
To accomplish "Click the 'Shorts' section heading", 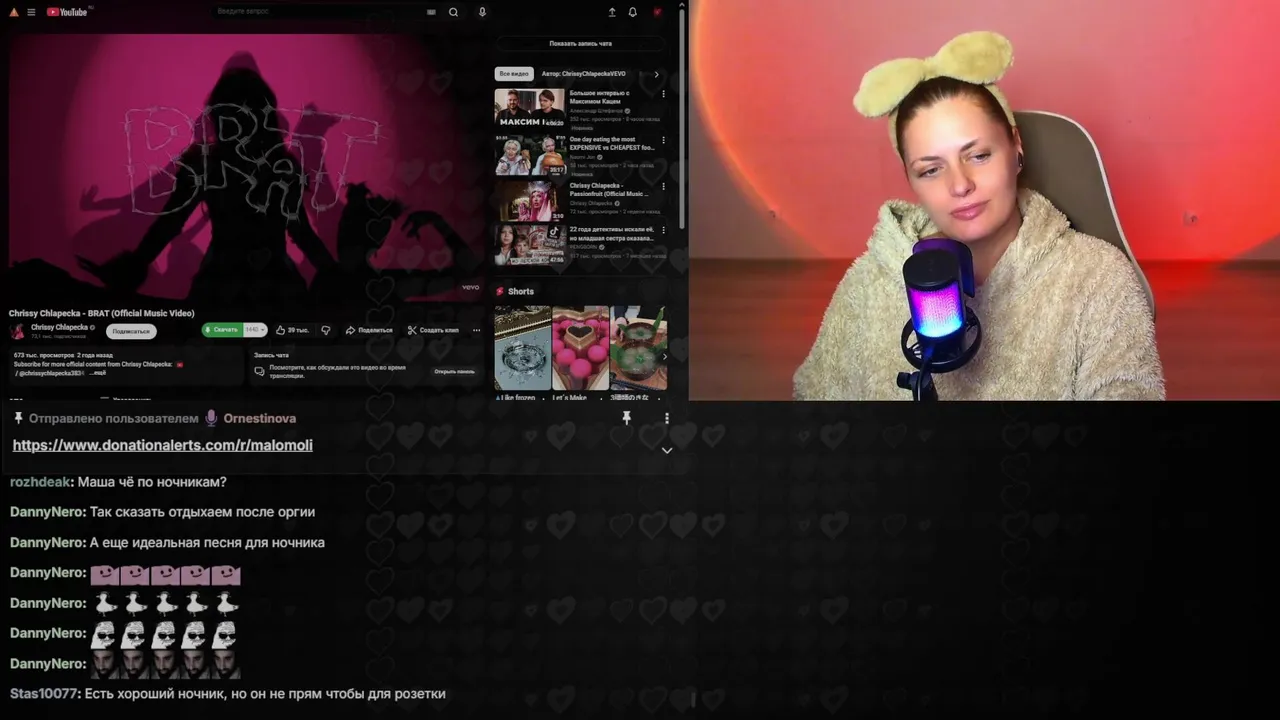I will click(520, 292).
